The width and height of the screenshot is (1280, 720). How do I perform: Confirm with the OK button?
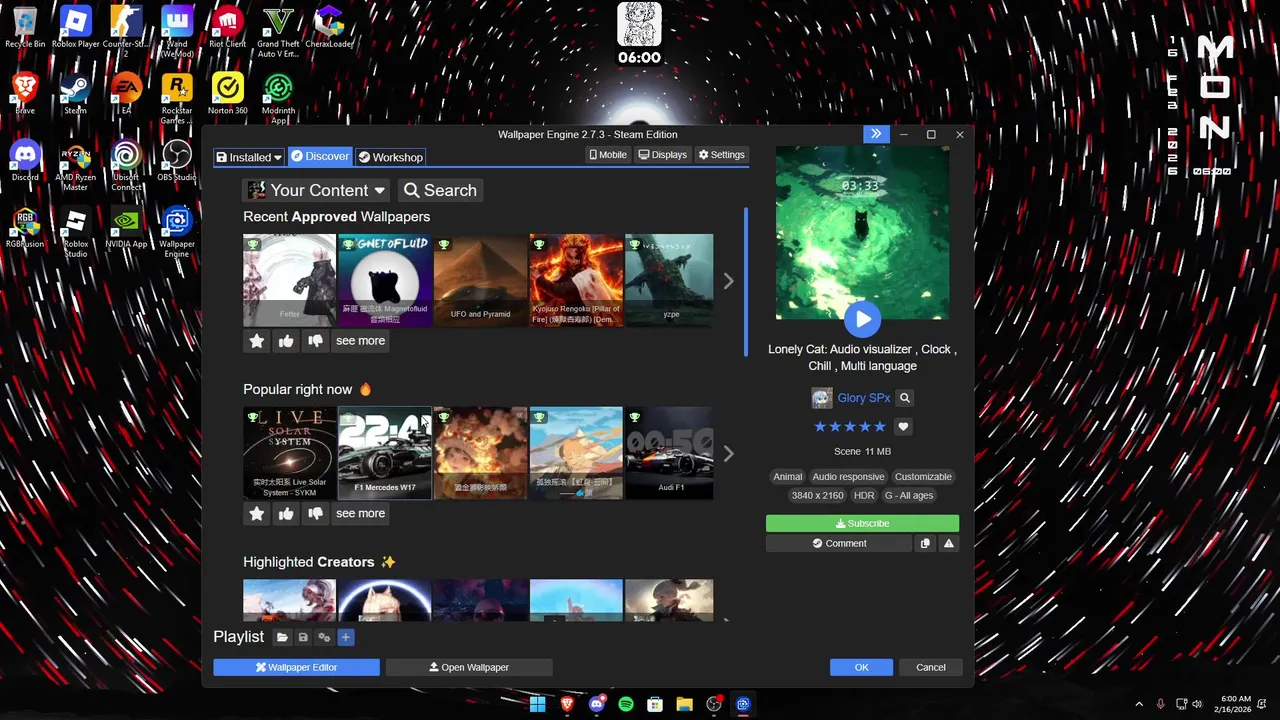[861, 667]
